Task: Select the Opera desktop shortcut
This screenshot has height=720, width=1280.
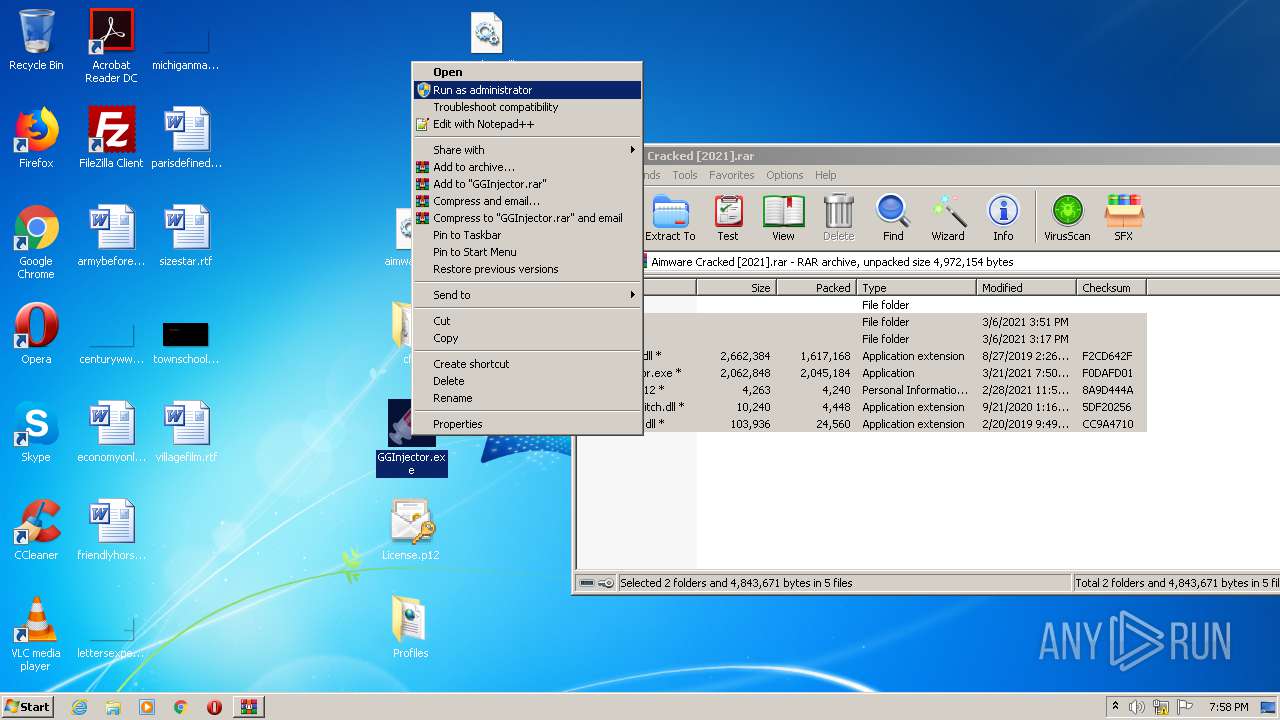Action: (36, 334)
